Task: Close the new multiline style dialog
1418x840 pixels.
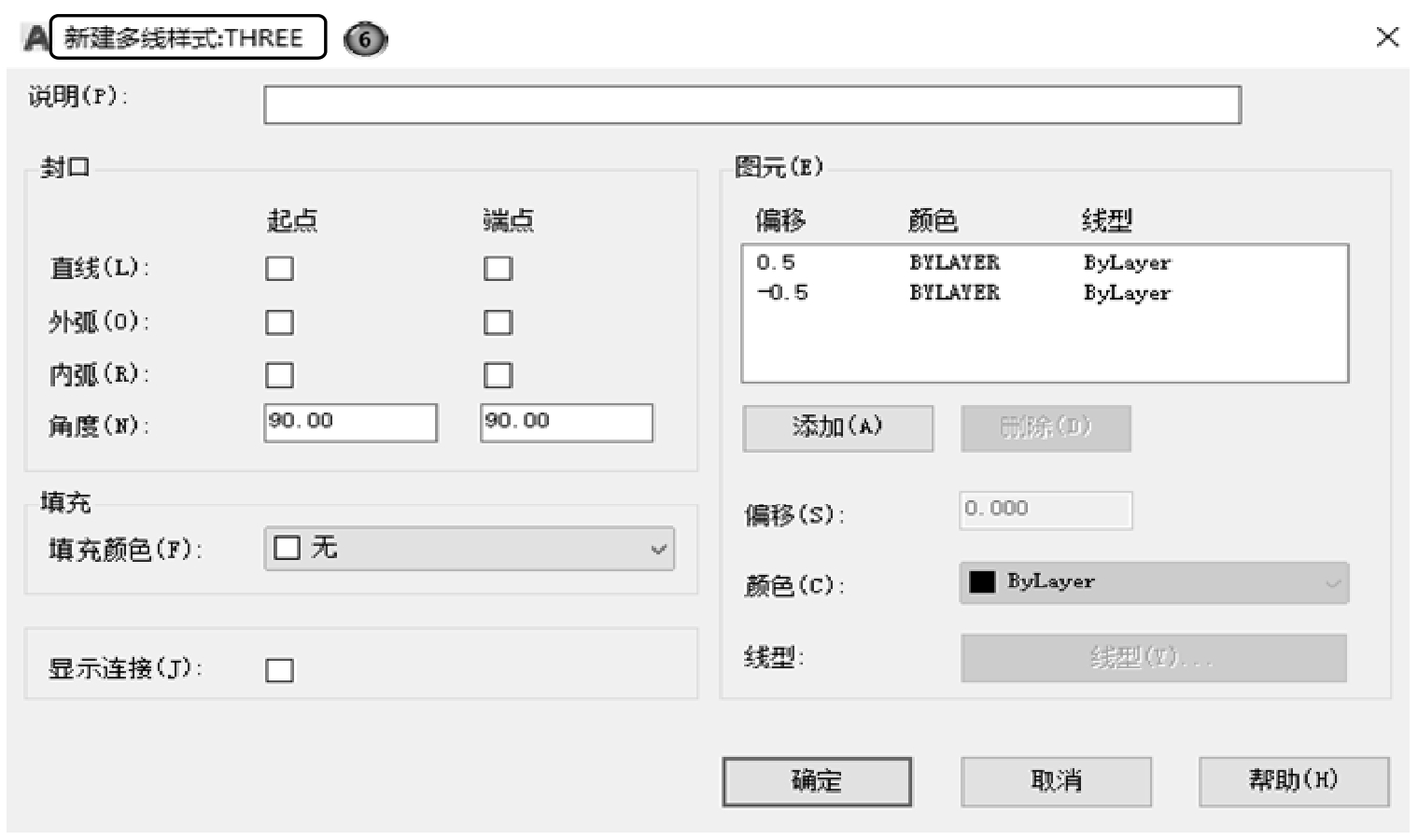Action: (x=1387, y=37)
